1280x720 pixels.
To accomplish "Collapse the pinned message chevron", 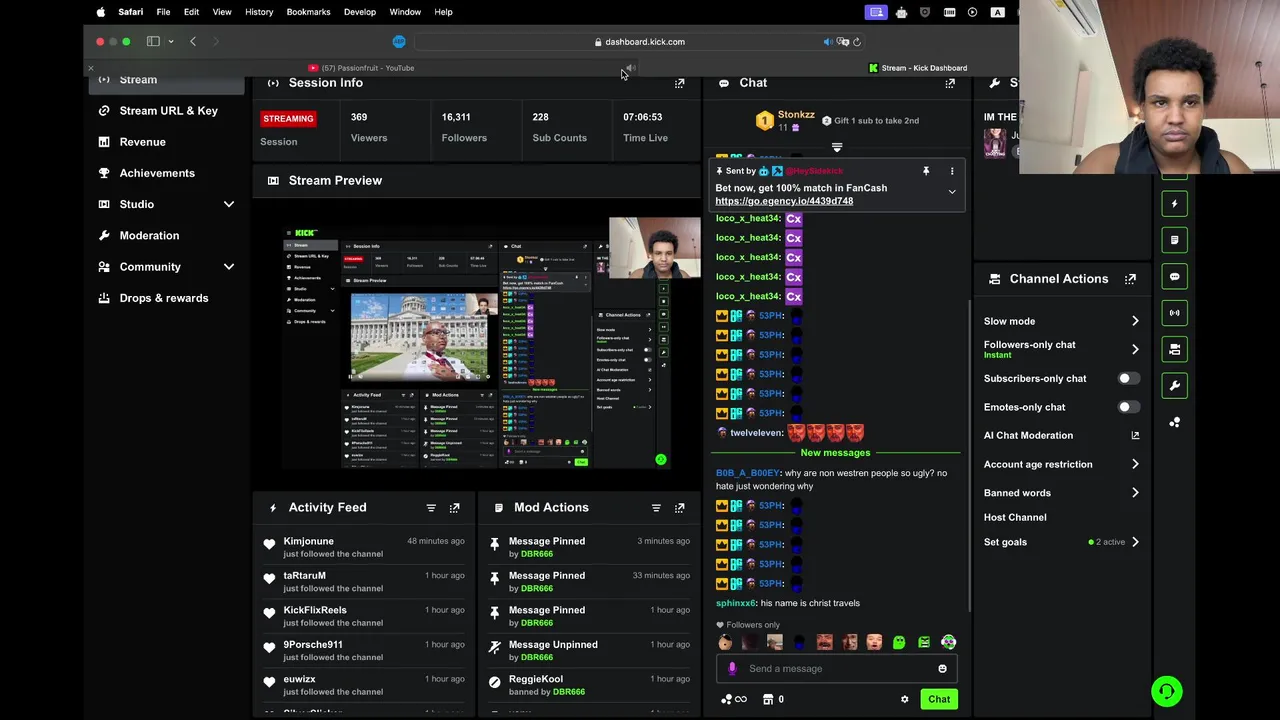I will [x=952, y=192].
